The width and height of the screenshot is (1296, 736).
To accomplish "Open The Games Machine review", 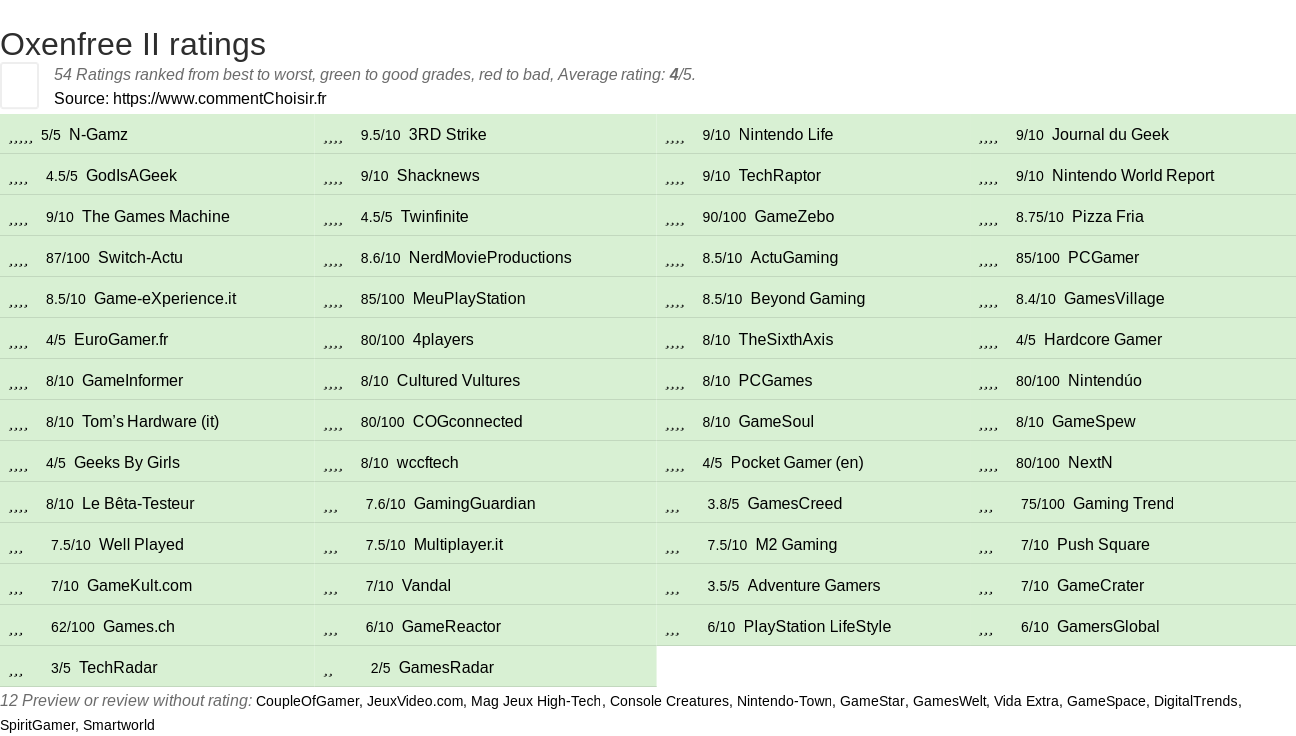I will click(x=156, y=216).
